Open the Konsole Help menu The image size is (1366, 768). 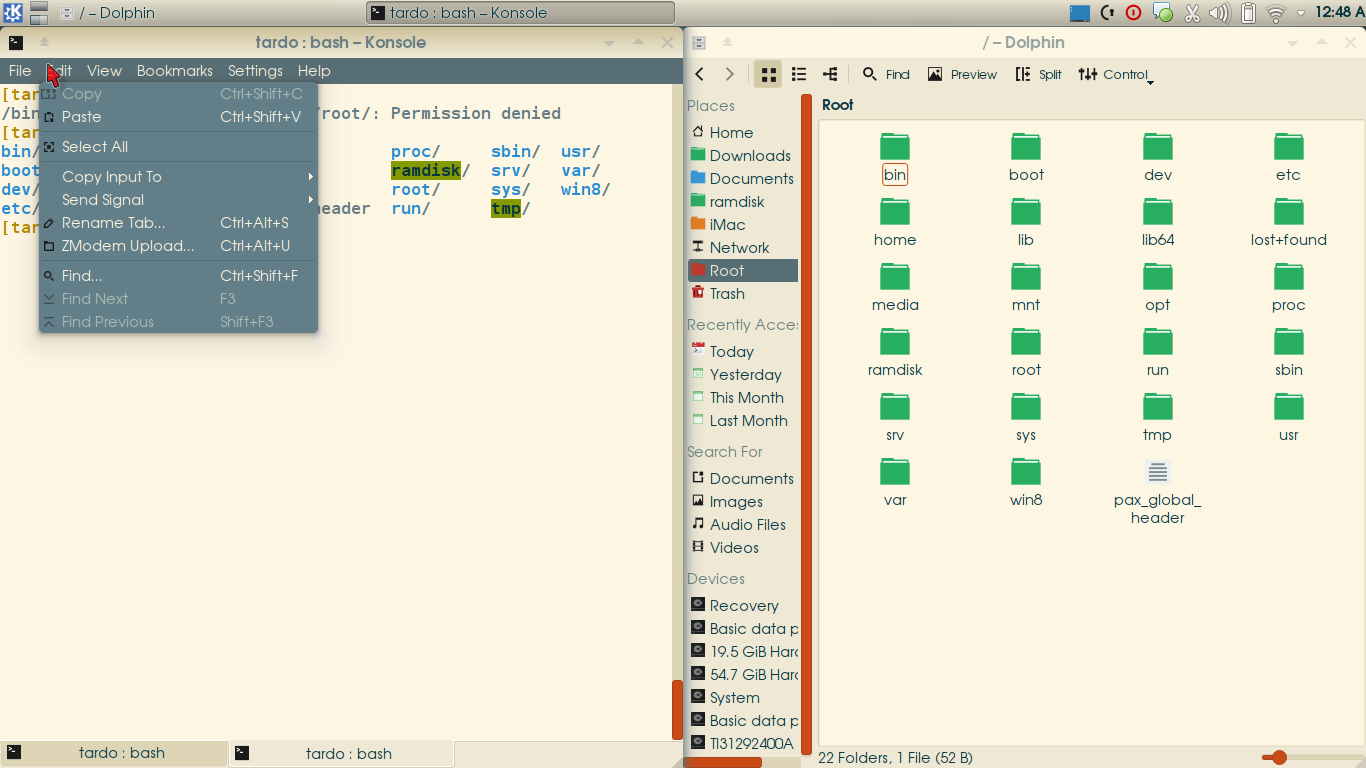pyautogui.click(x=314, y=70)
